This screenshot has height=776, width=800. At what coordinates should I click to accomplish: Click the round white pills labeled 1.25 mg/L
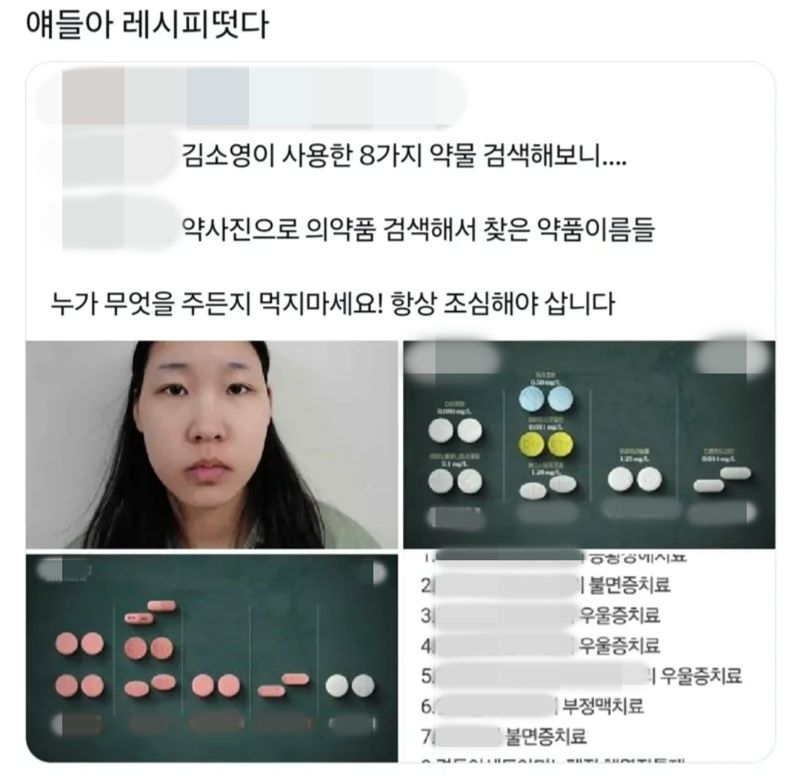[x=635, y=480]
